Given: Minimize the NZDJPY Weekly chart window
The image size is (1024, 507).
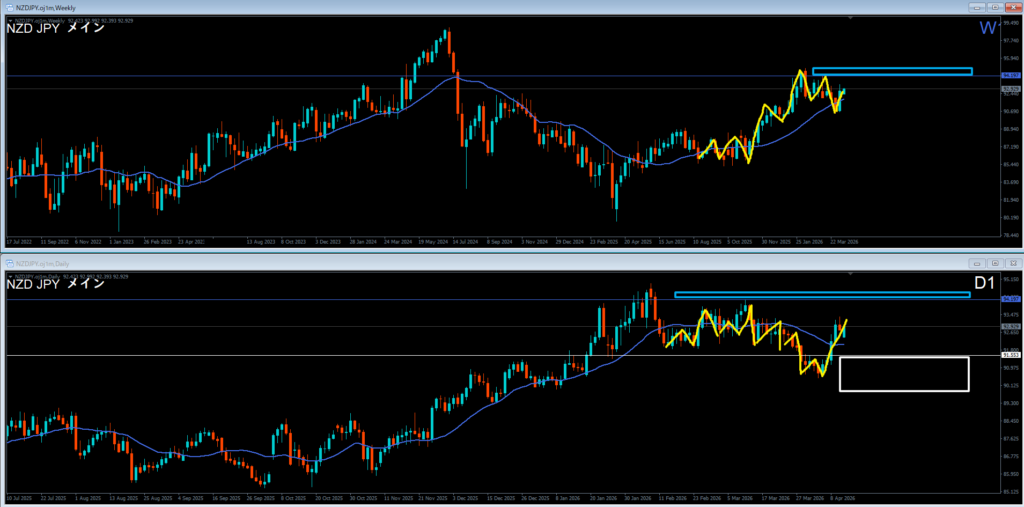Looking at the screenshot, I should coord(979,7).
